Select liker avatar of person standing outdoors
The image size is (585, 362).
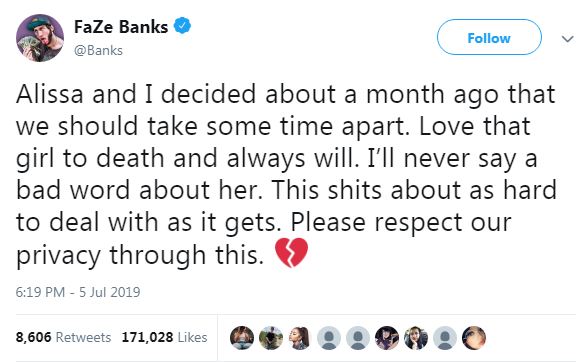tap(271, 338)
